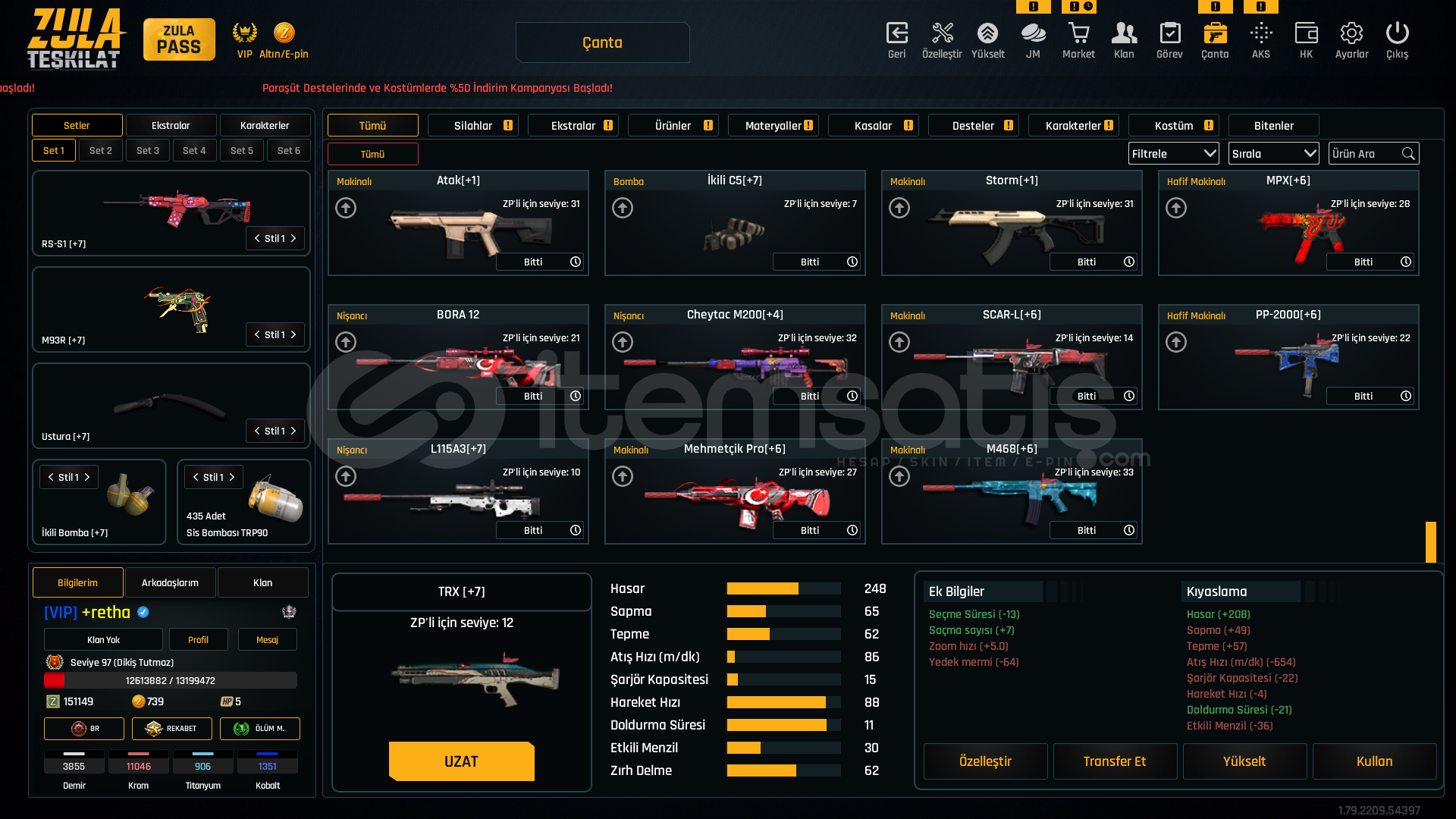The image size is (1456, 819).
Task: Click the Çıkış power icon
Action: [1397, 34]
